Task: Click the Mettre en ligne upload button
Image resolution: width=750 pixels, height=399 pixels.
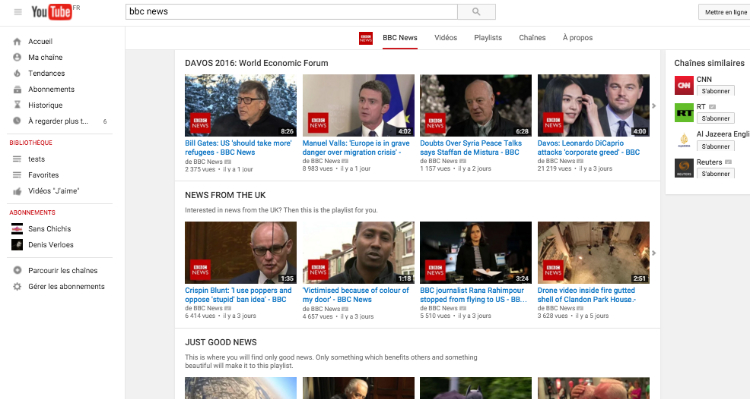Action: point(725,12)
